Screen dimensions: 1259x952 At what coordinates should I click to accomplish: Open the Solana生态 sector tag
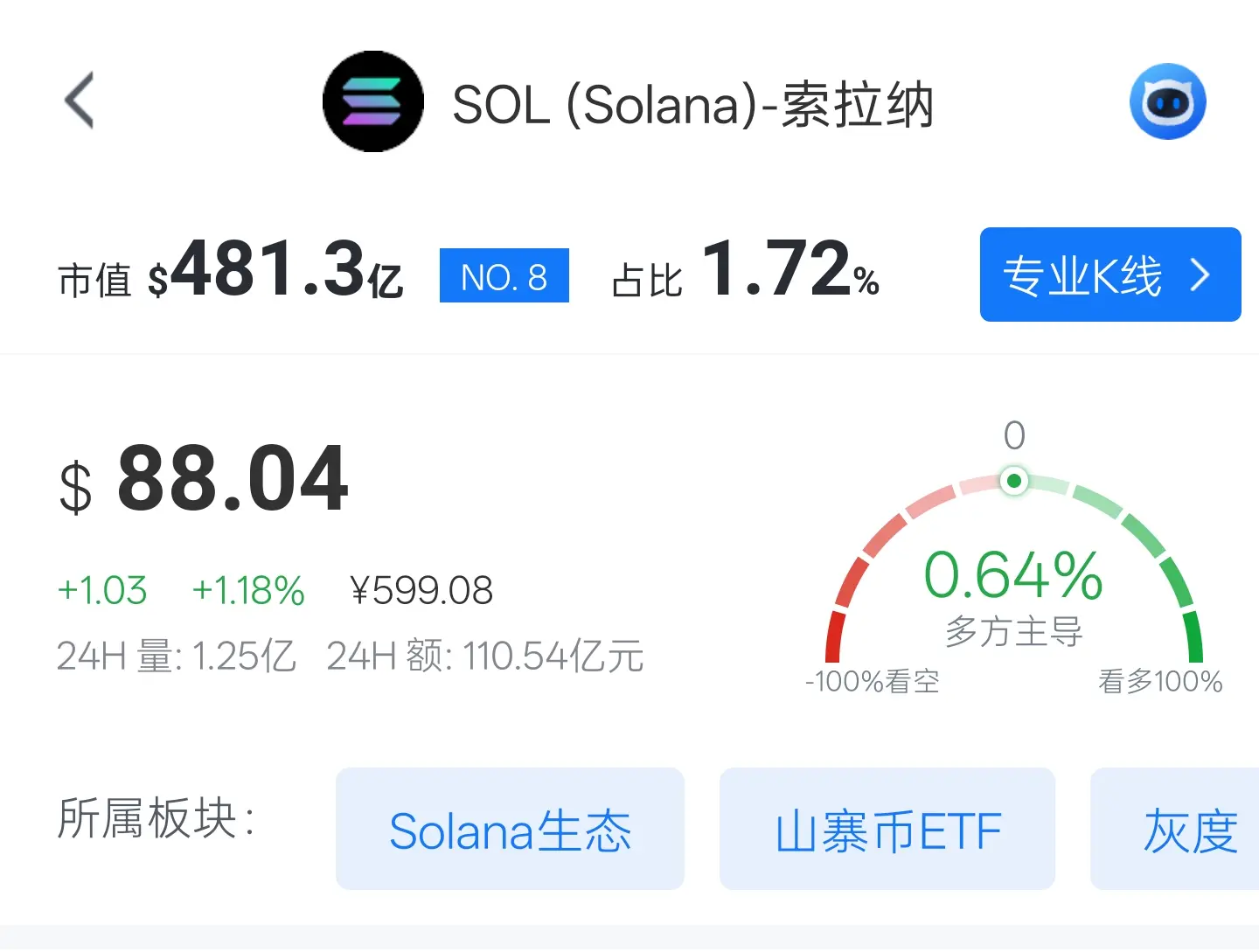tap(510, 829)
